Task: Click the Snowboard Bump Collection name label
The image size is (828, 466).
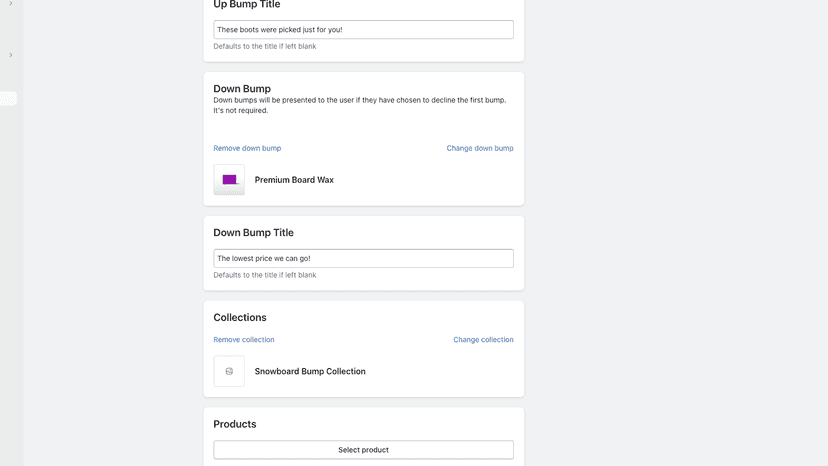Action: 310,371
